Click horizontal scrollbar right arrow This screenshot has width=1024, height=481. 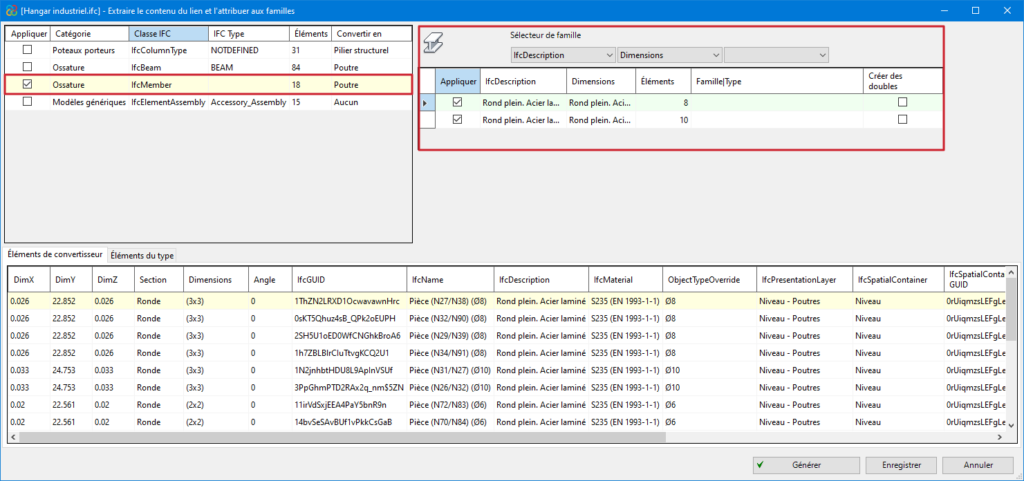1000,437
